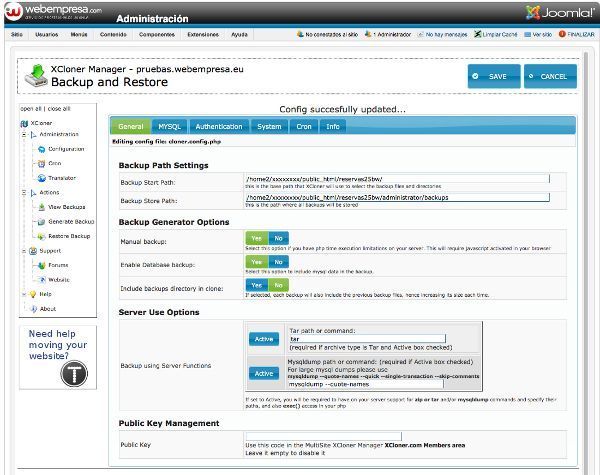
Task: Click the XCloner root tree icon
Action: pyautogui.click(x=24, y=123)
